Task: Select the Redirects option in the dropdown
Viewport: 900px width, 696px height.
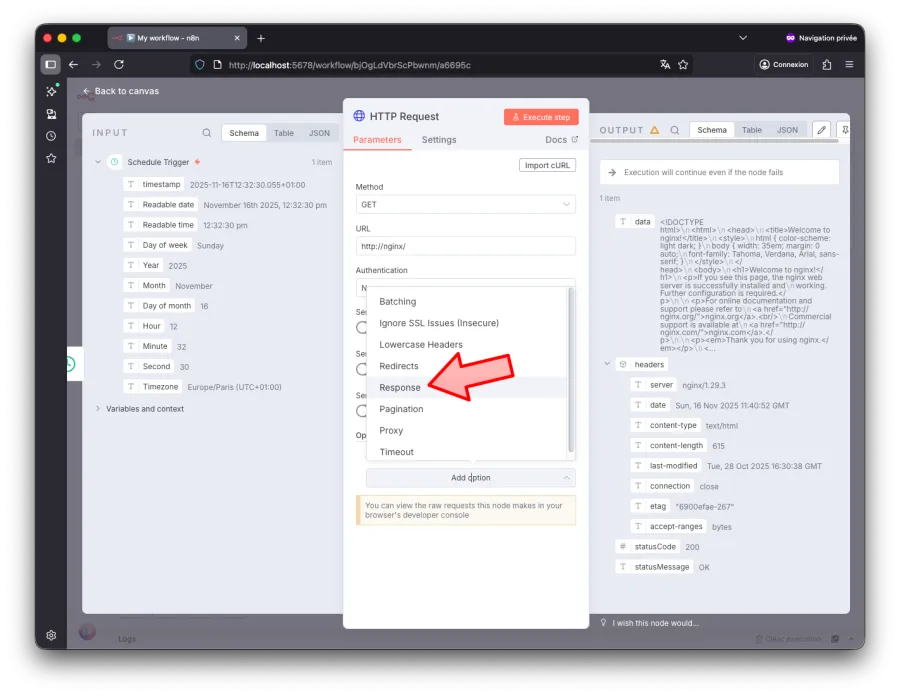Action: coord(401,366)
